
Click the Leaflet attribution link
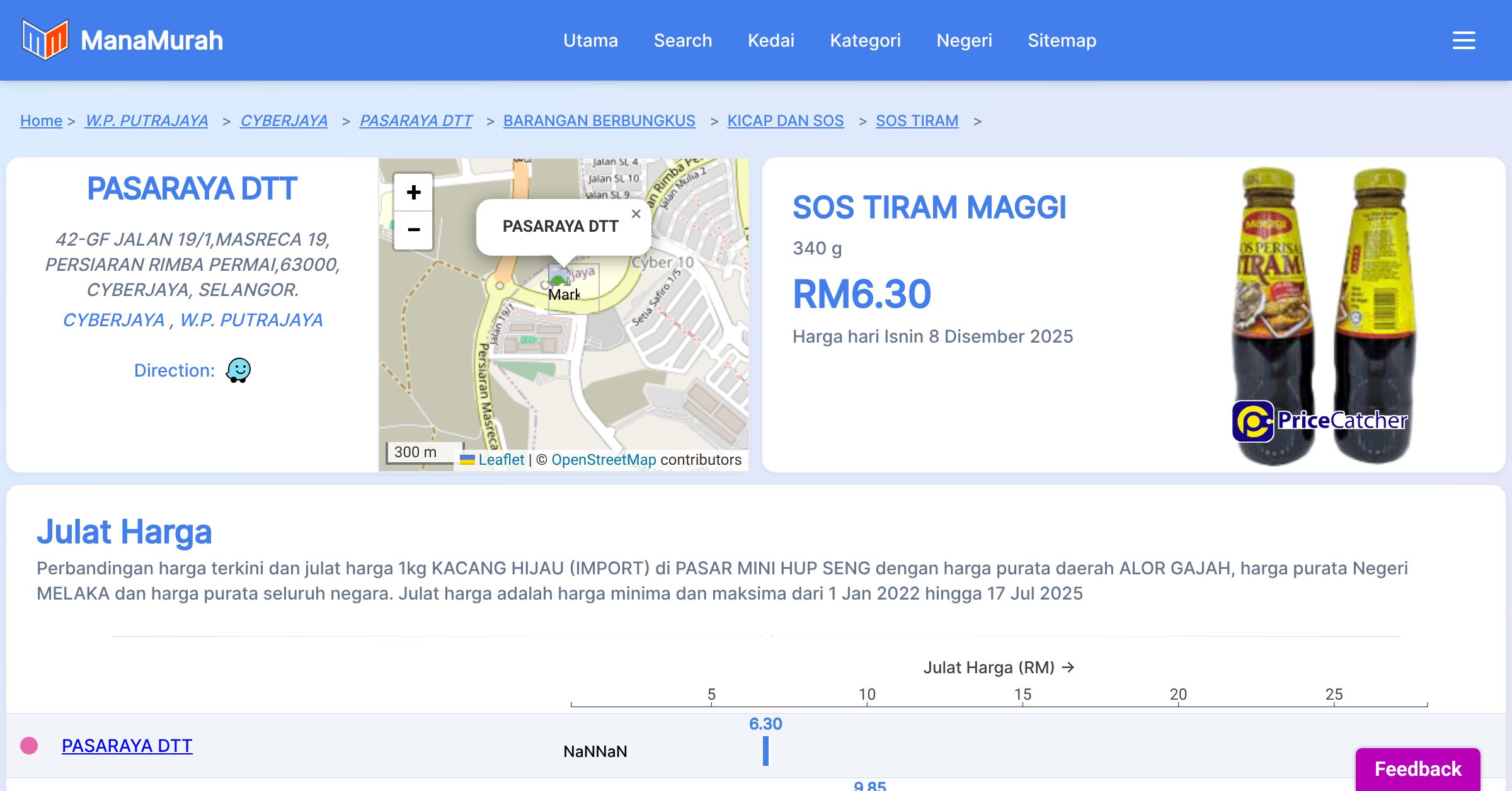(501, 460)
